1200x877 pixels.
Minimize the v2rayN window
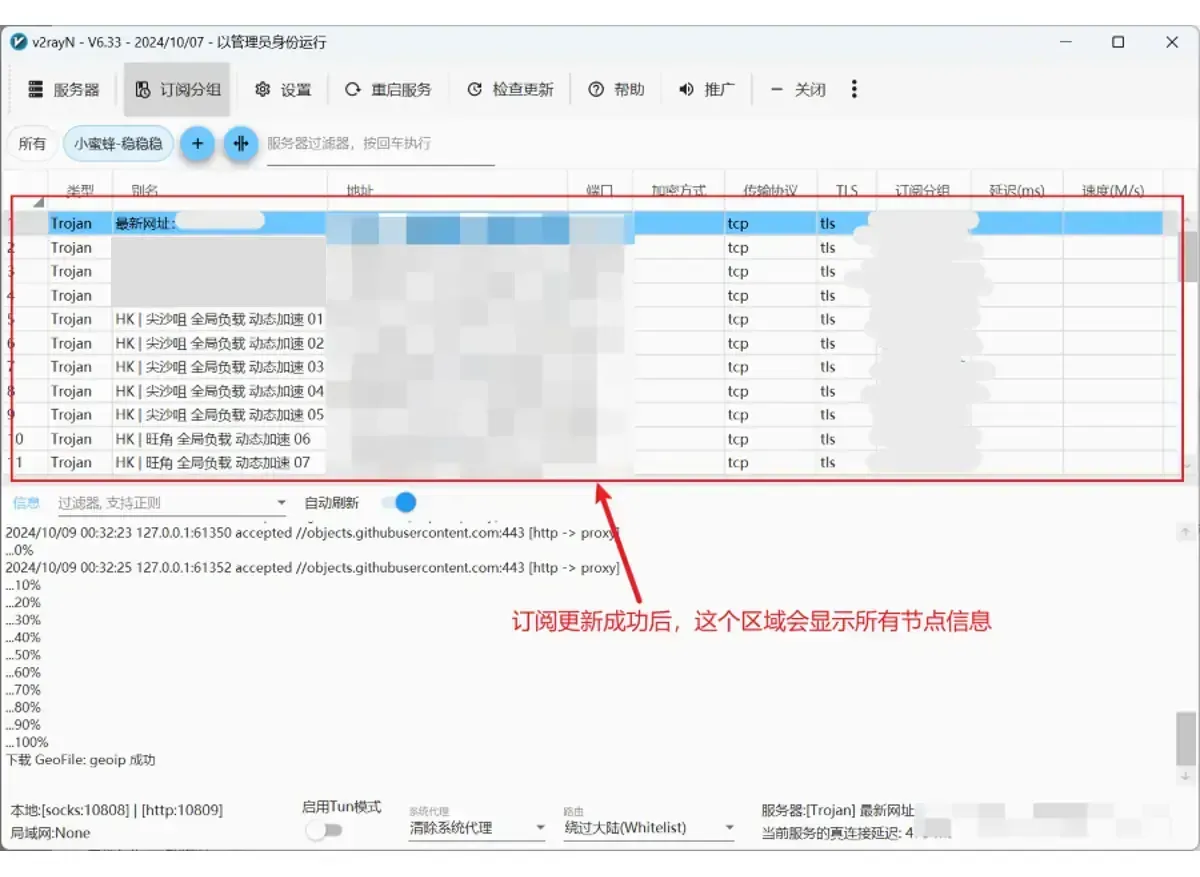(x=1065, y=42)
